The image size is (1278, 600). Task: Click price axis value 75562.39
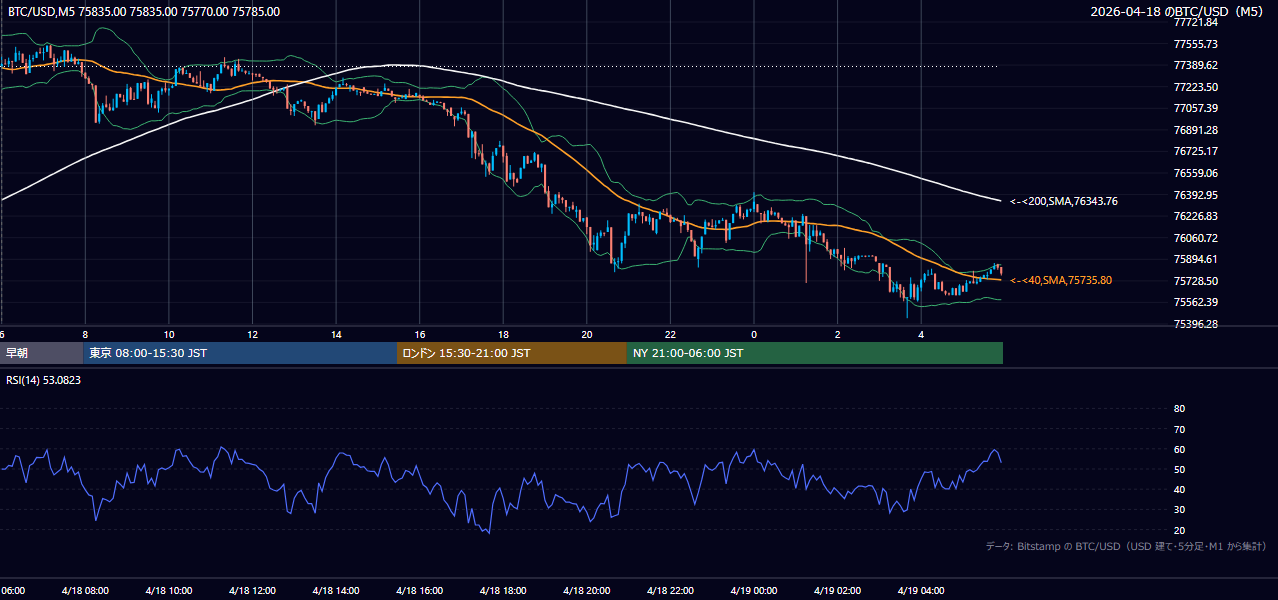point(1196,302)
